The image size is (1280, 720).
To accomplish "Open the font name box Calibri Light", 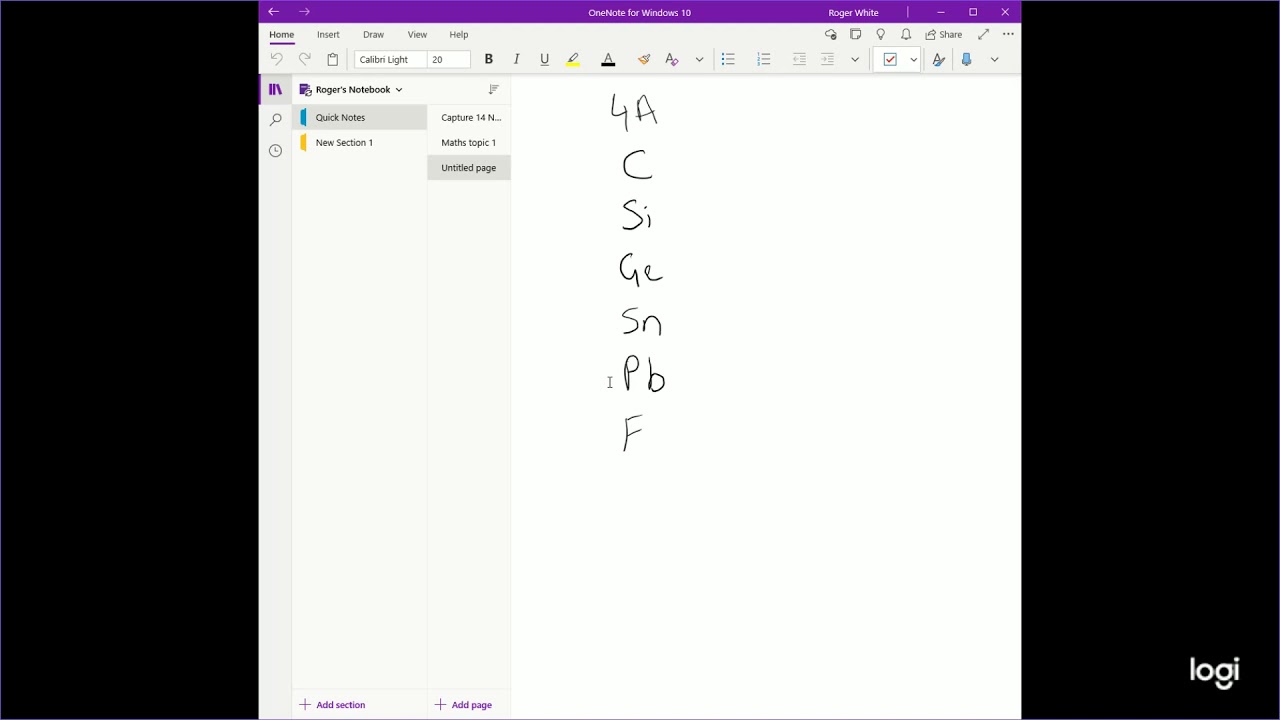I will click(x=391, y=60).
